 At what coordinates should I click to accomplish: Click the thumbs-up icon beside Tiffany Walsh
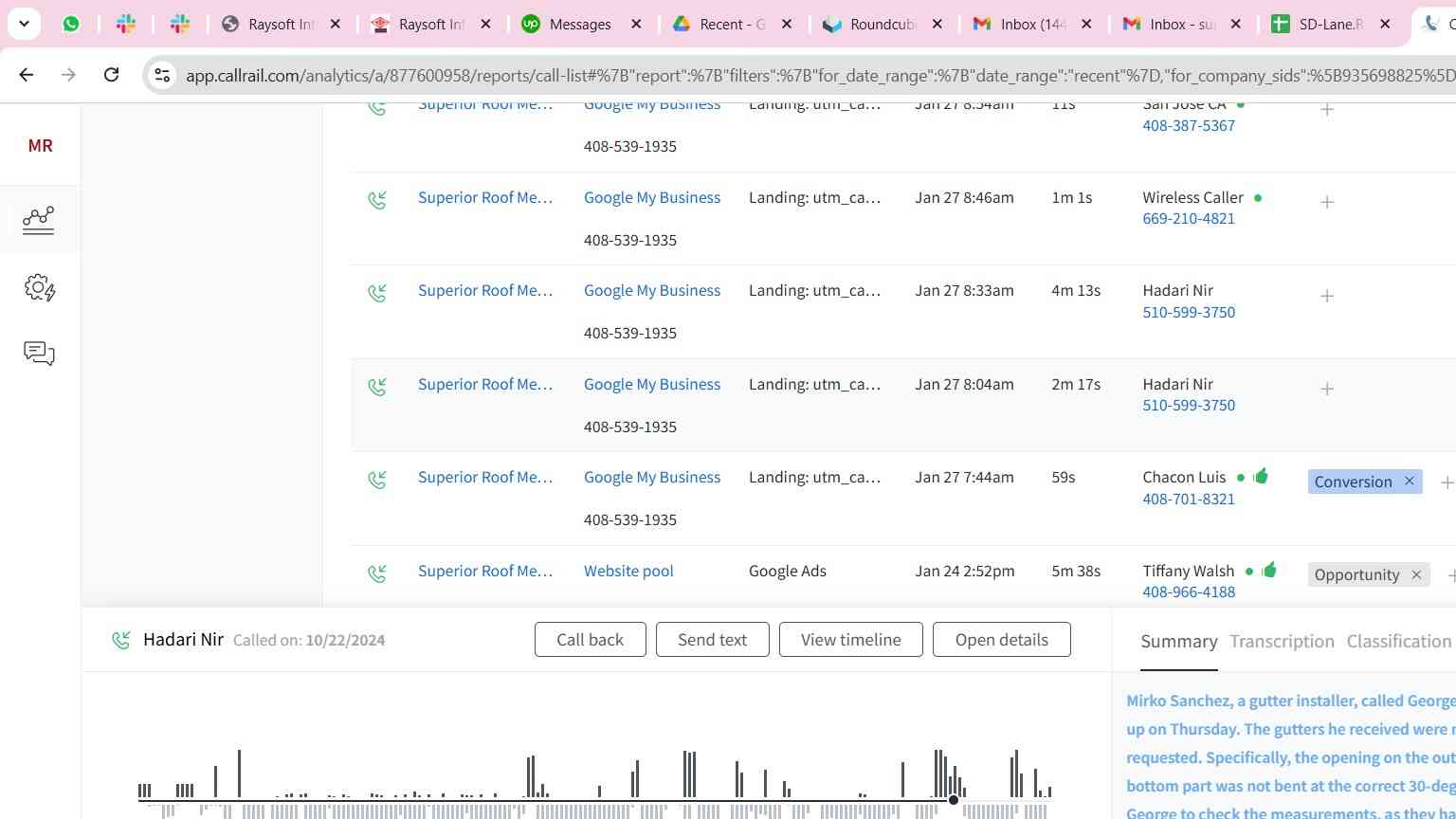pos(1269,569)
